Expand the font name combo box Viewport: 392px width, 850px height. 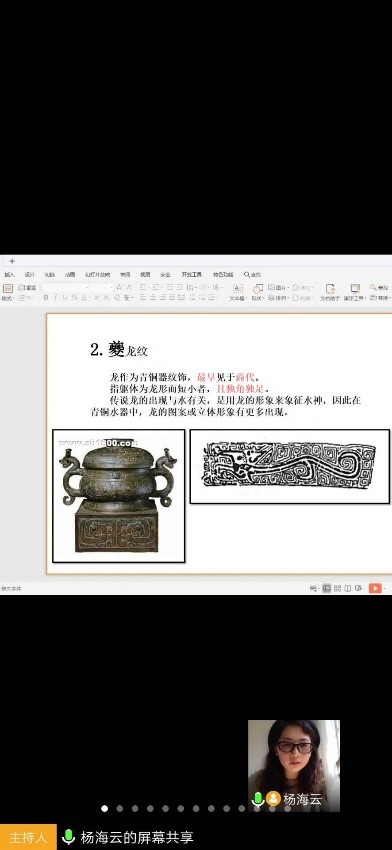(x=65, y=287)
